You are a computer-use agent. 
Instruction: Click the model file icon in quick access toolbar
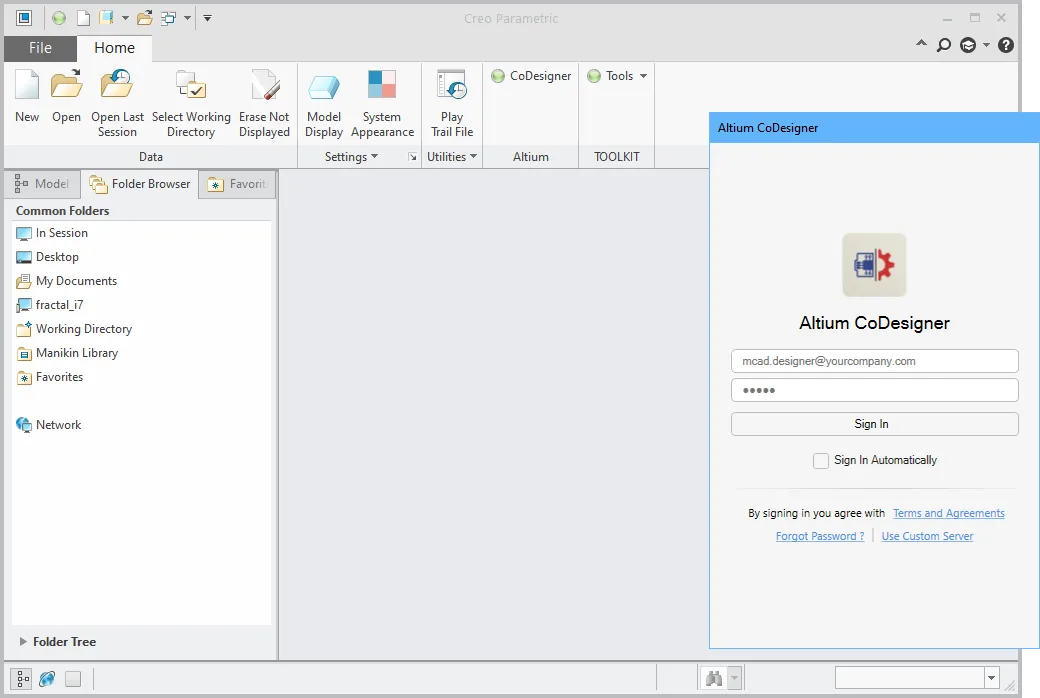pos(106,18)
